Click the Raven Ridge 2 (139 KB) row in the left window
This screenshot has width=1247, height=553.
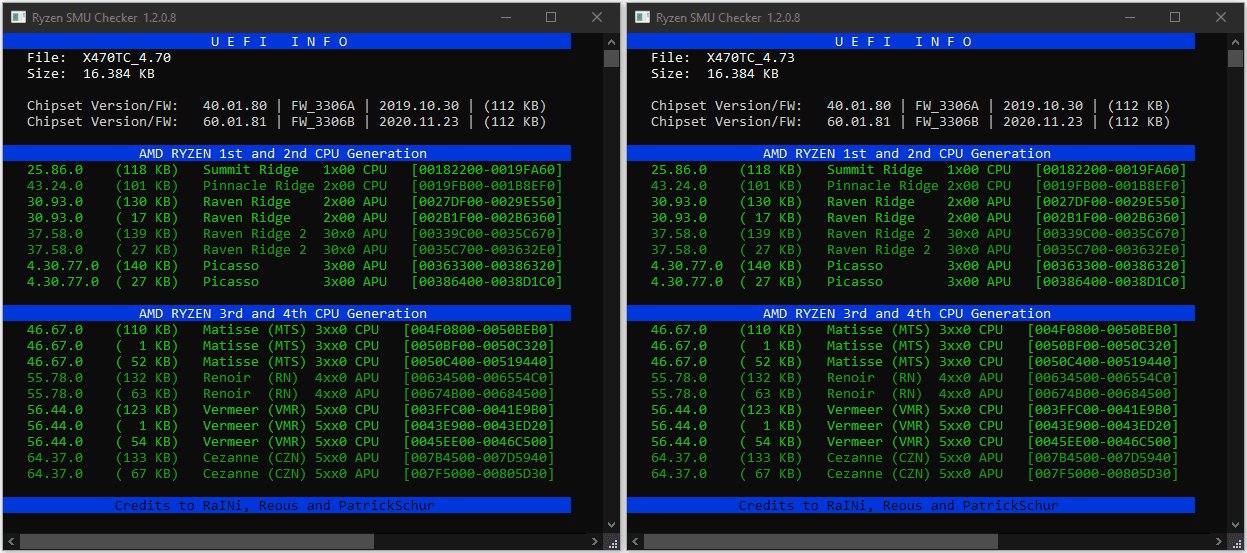pyautogui.click(x=295, y=234)
